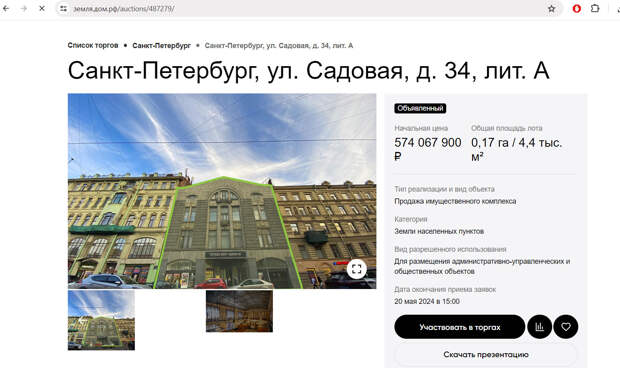
Task: Go to Санкт-Петербург breadcrumb link
Action: click(x=161, y=45)
